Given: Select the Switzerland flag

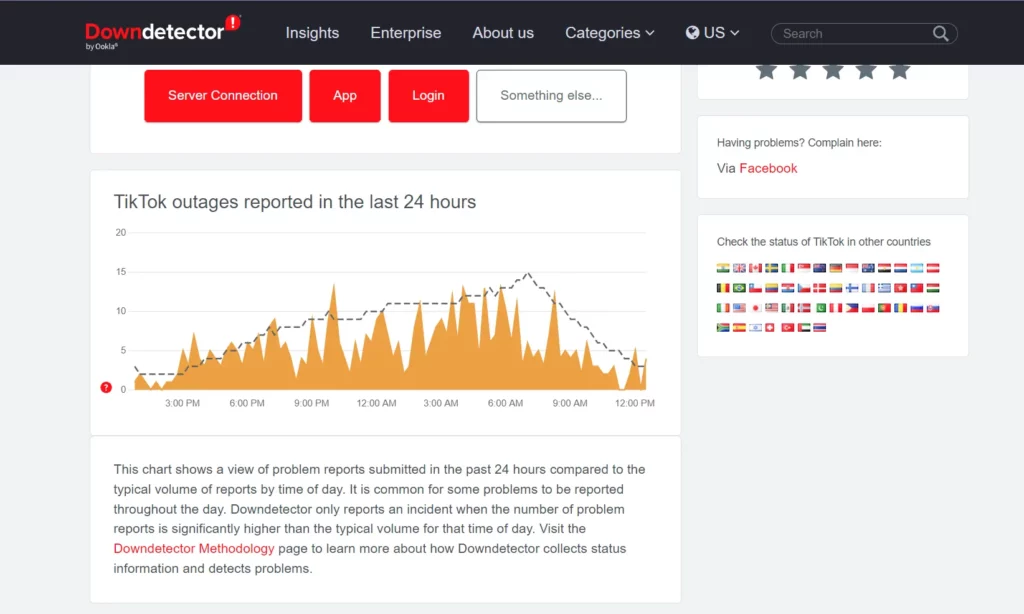Looking at the screenshot, I should [x=769, y=327].
